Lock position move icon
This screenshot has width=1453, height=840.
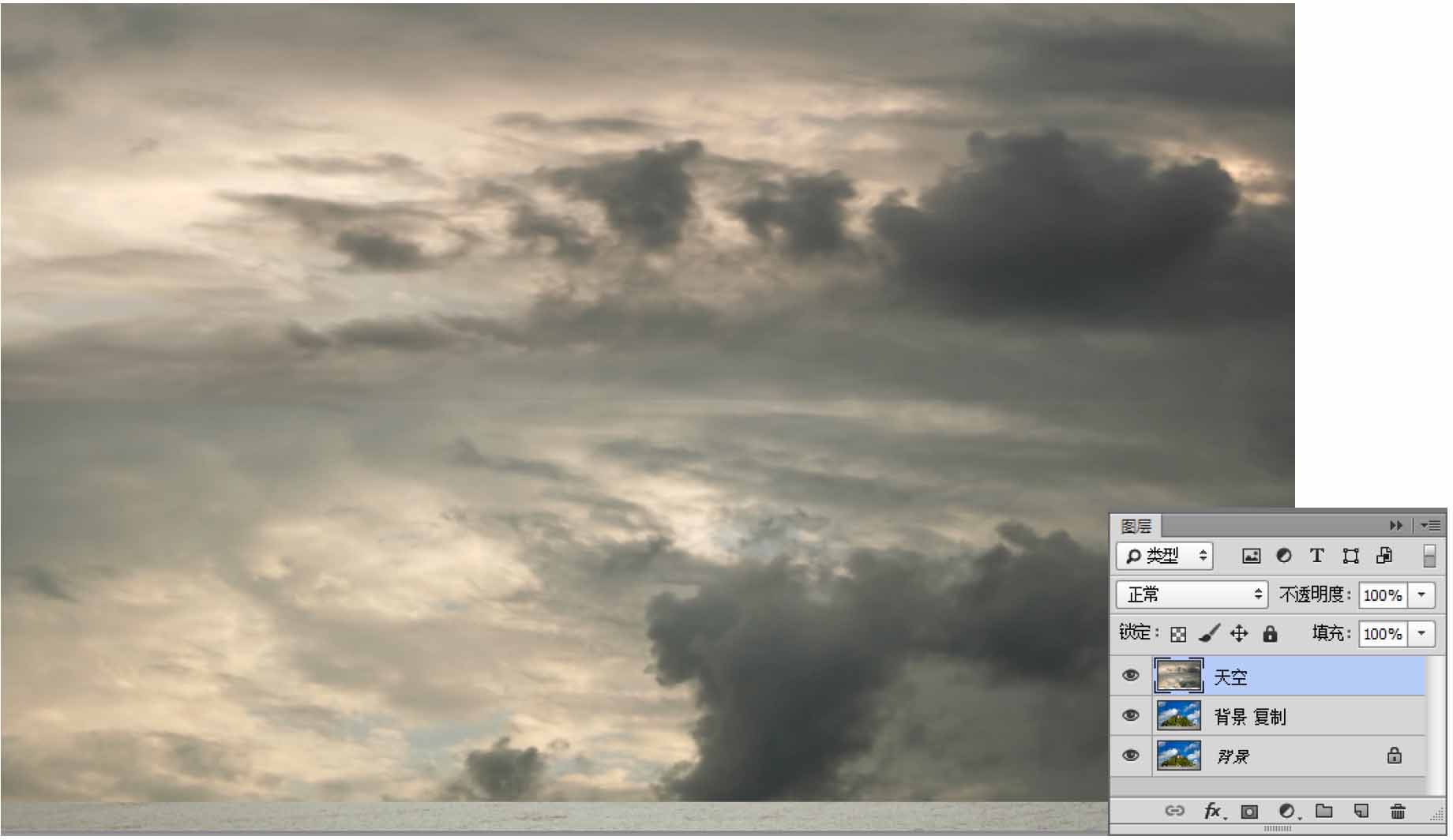pyautogui.click(x=1239, y=633)
